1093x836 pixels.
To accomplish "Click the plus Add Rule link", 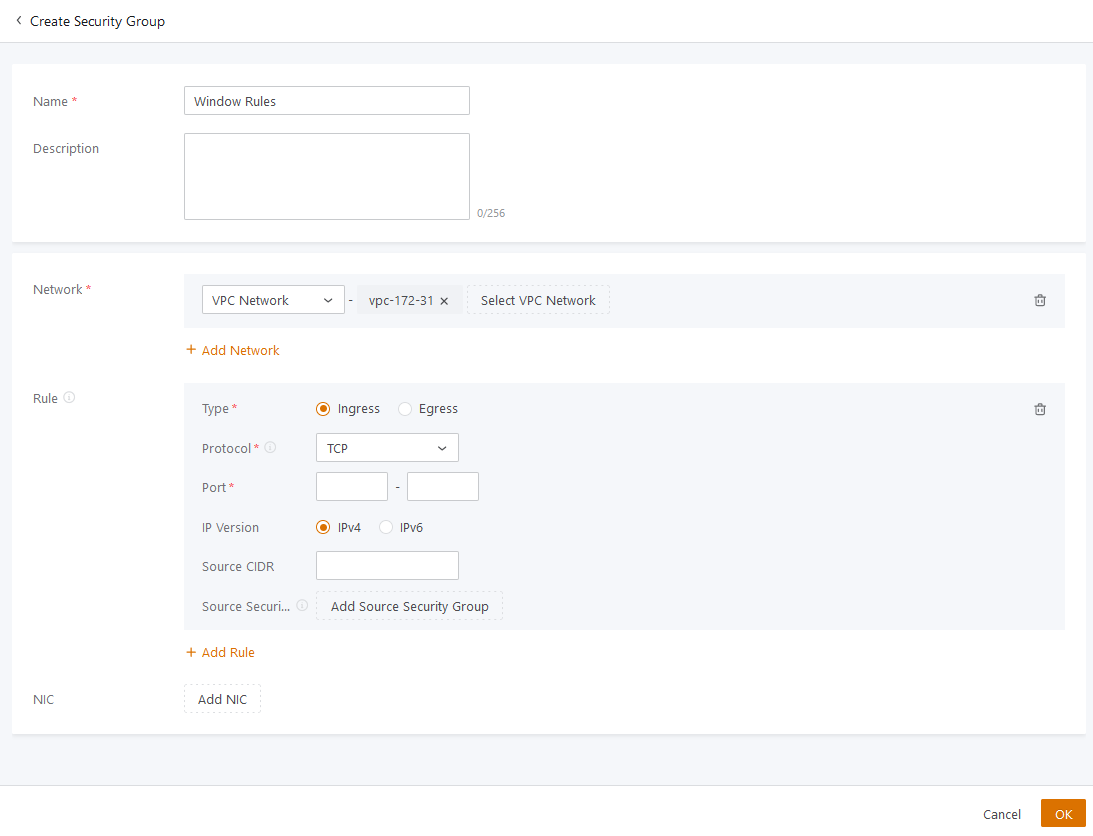I will coord(220,653).
